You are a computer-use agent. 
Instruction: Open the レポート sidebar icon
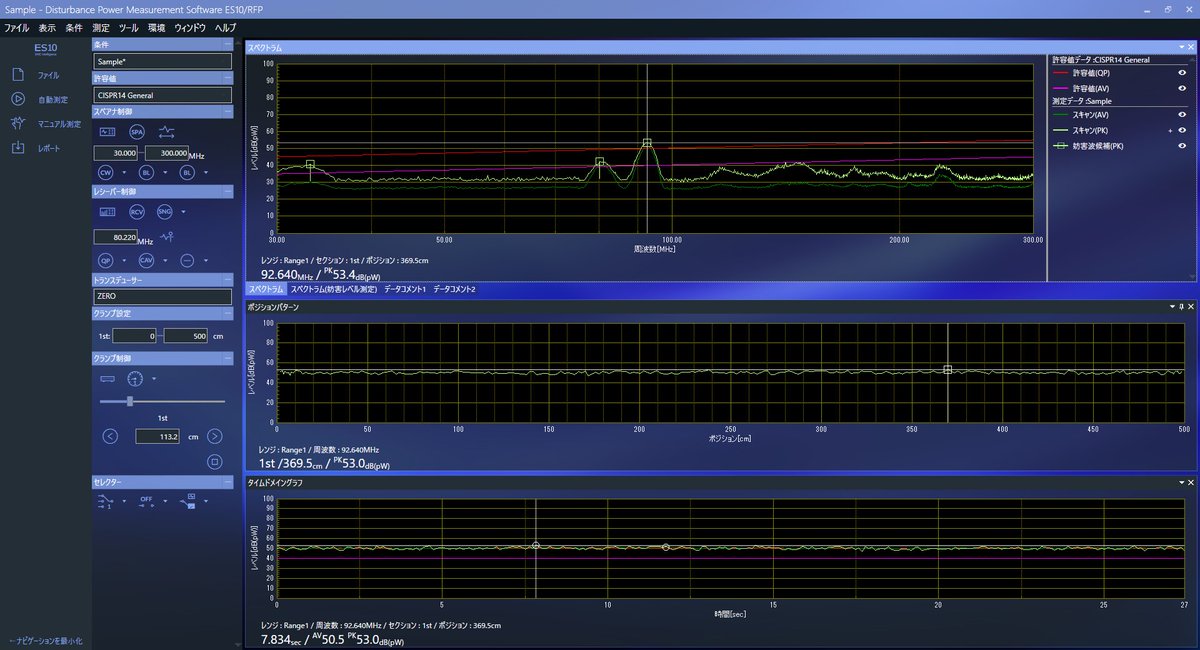tap(18, 148)
